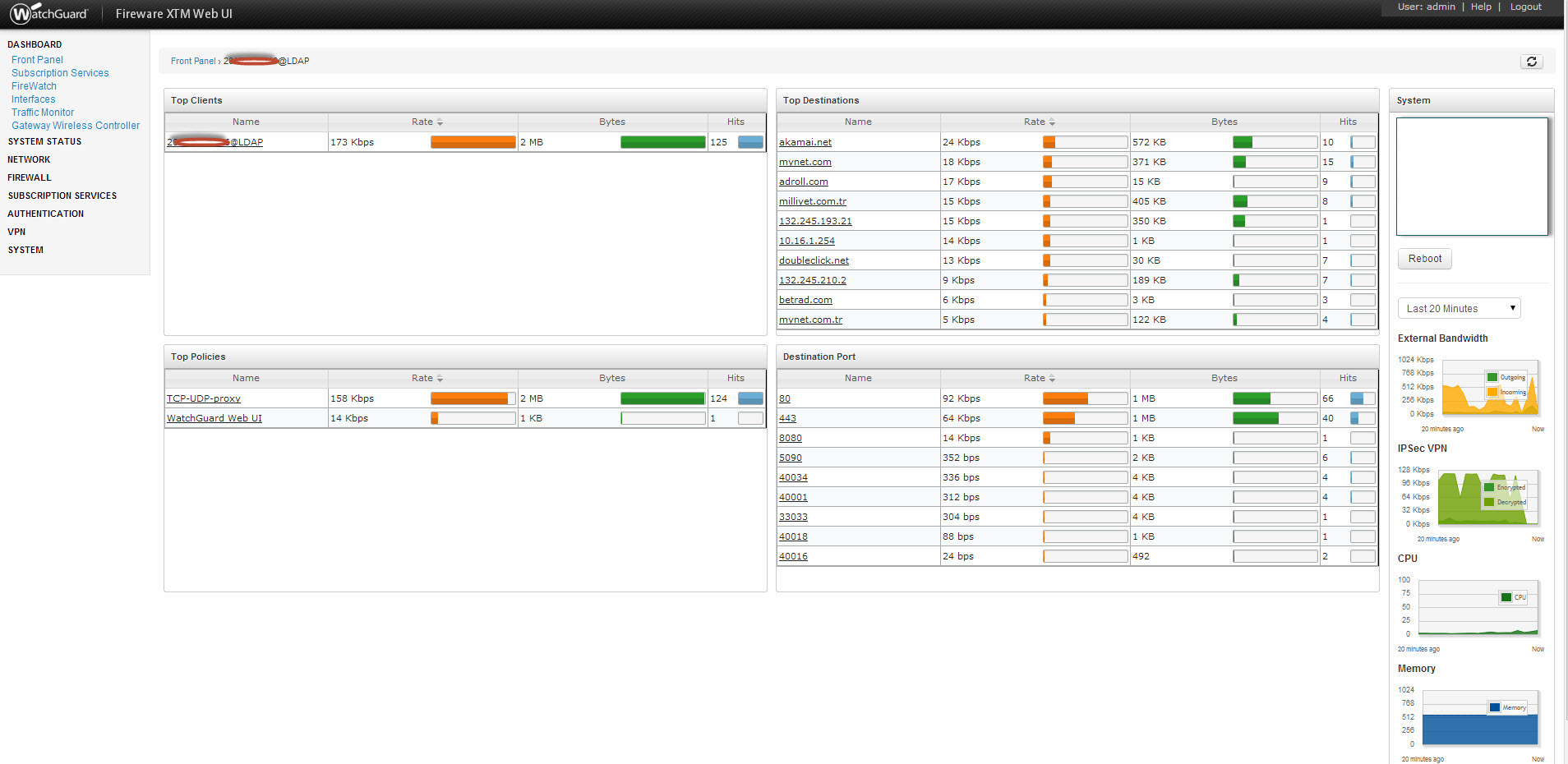Expand VPN section
The width and height of the screenshot is (1568, 764).
(16, 232)
